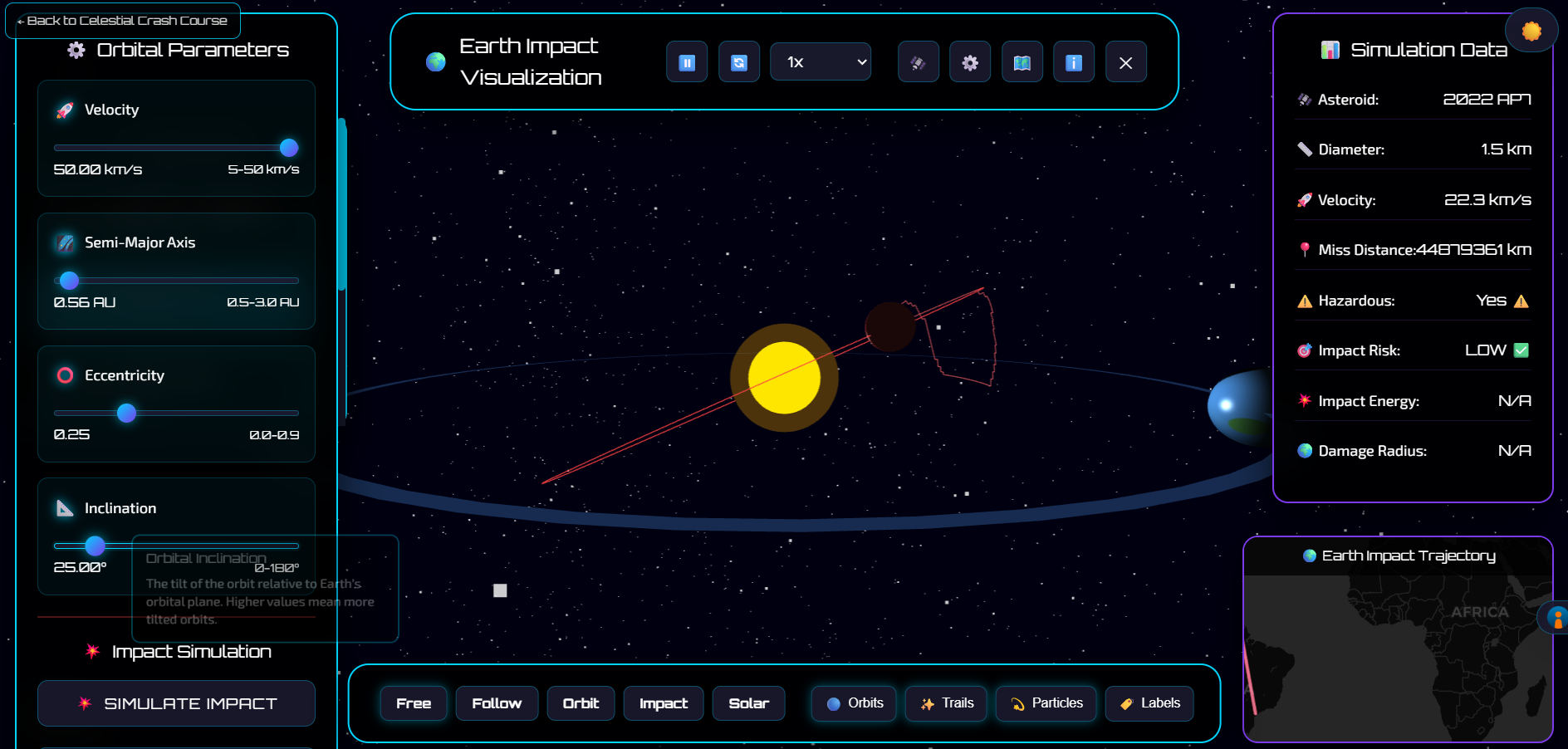1568x749 pixels.
Task: Select the Solar camera view
Action: click(748, 703)
